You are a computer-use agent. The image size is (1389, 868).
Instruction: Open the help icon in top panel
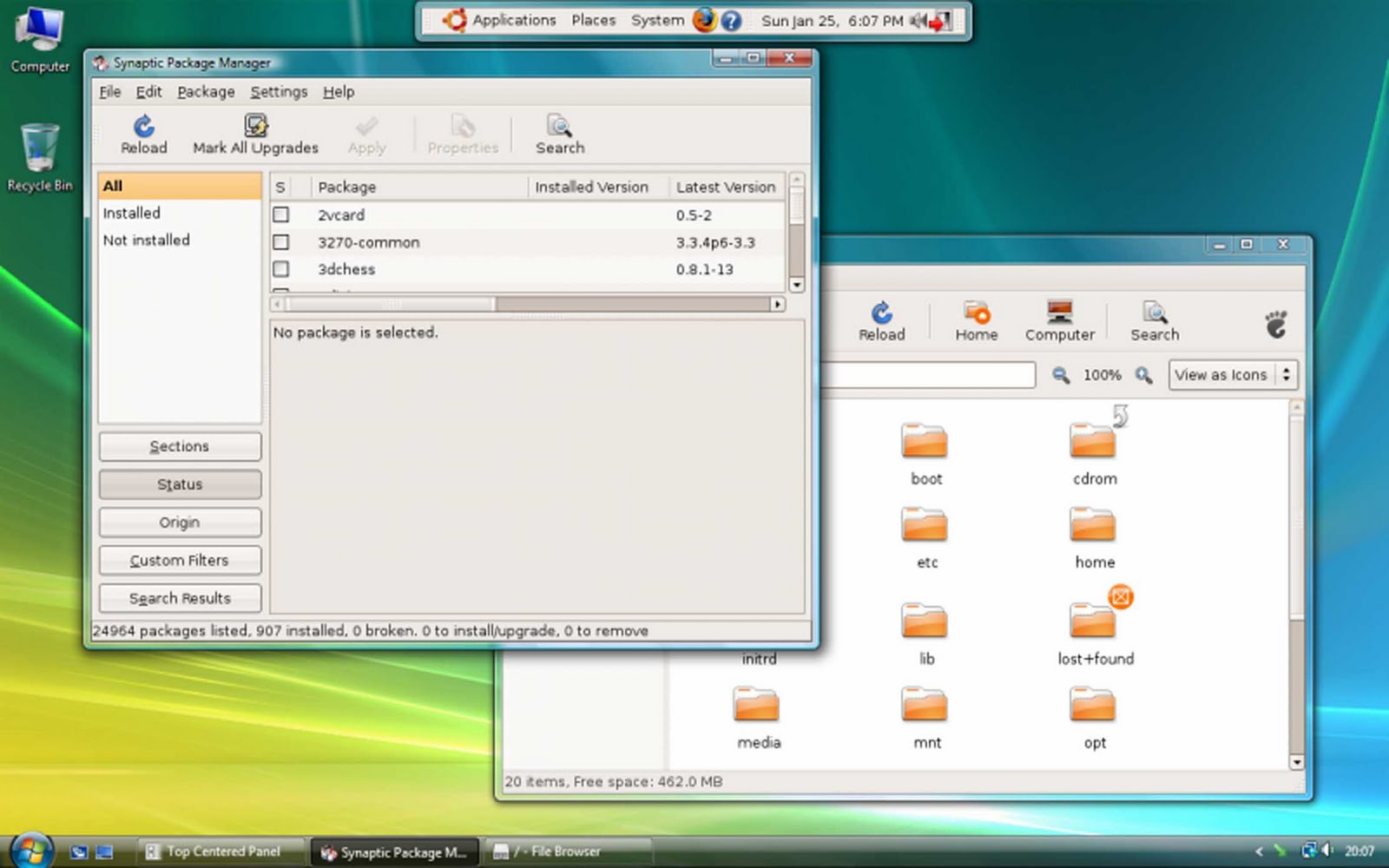[x=732, y=21]
